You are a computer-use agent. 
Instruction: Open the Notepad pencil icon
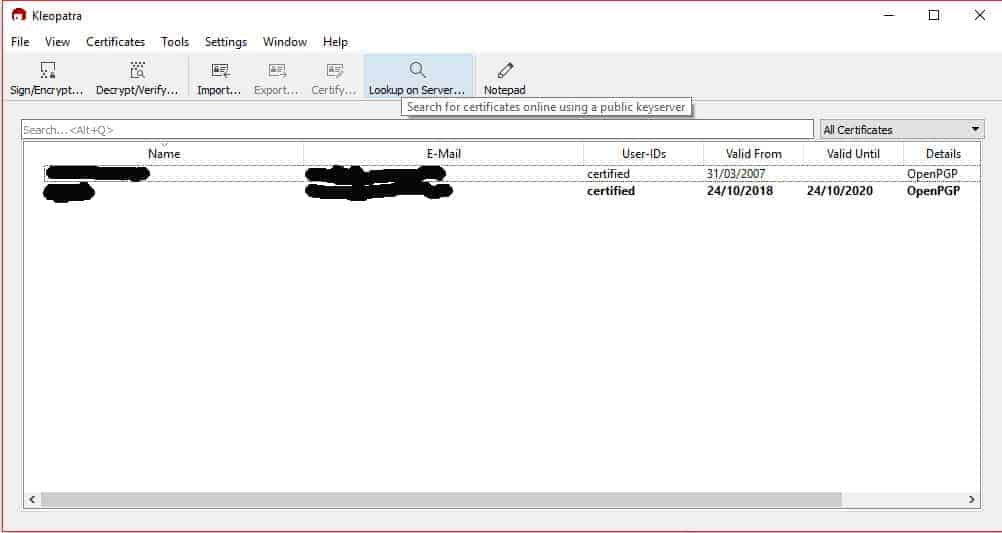pyautogui.click(x=505, y=70)
